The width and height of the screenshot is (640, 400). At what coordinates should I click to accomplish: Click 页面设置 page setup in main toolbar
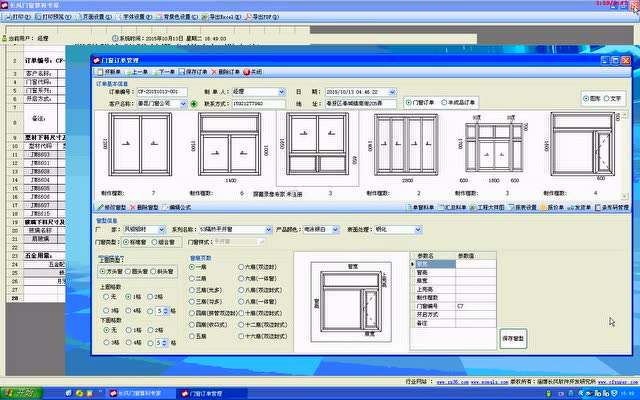(x=93, y=17)
